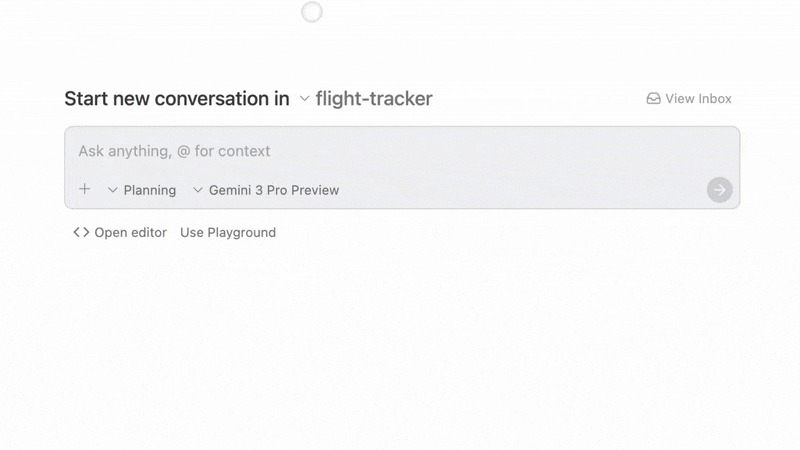The image size is (800, 450).
Task: Select the Gemini 3 Pro Preview model menu
Action: click(273, 190)
